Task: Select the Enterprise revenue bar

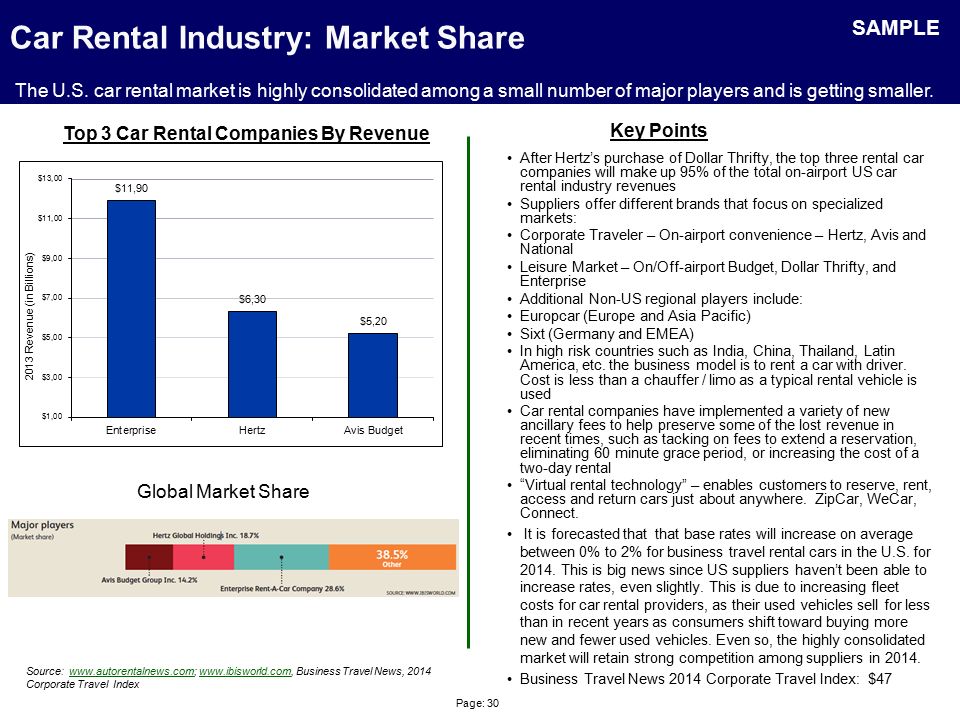Action: 131,309
